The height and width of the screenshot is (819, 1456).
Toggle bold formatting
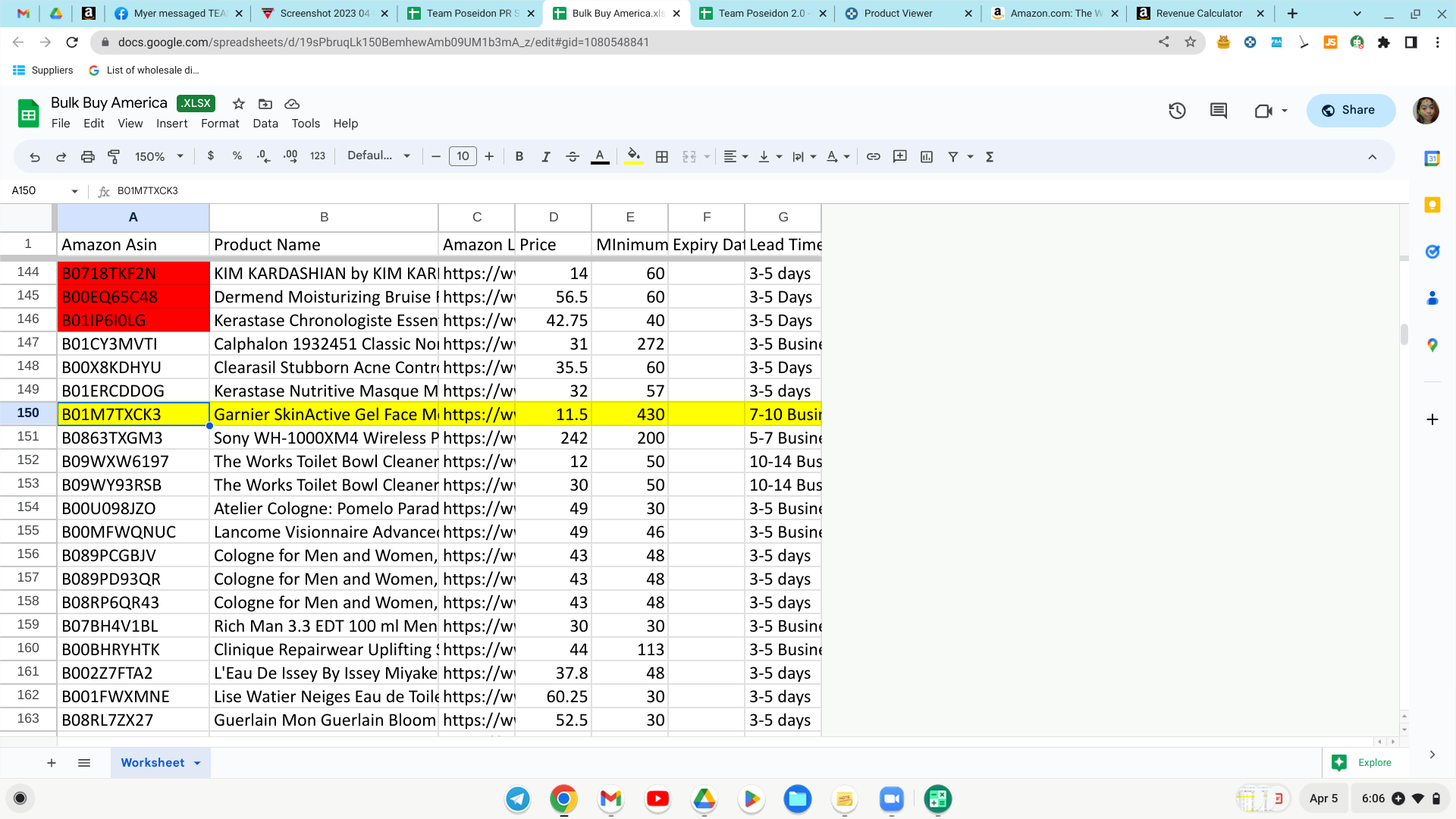[x=519, y=156]
